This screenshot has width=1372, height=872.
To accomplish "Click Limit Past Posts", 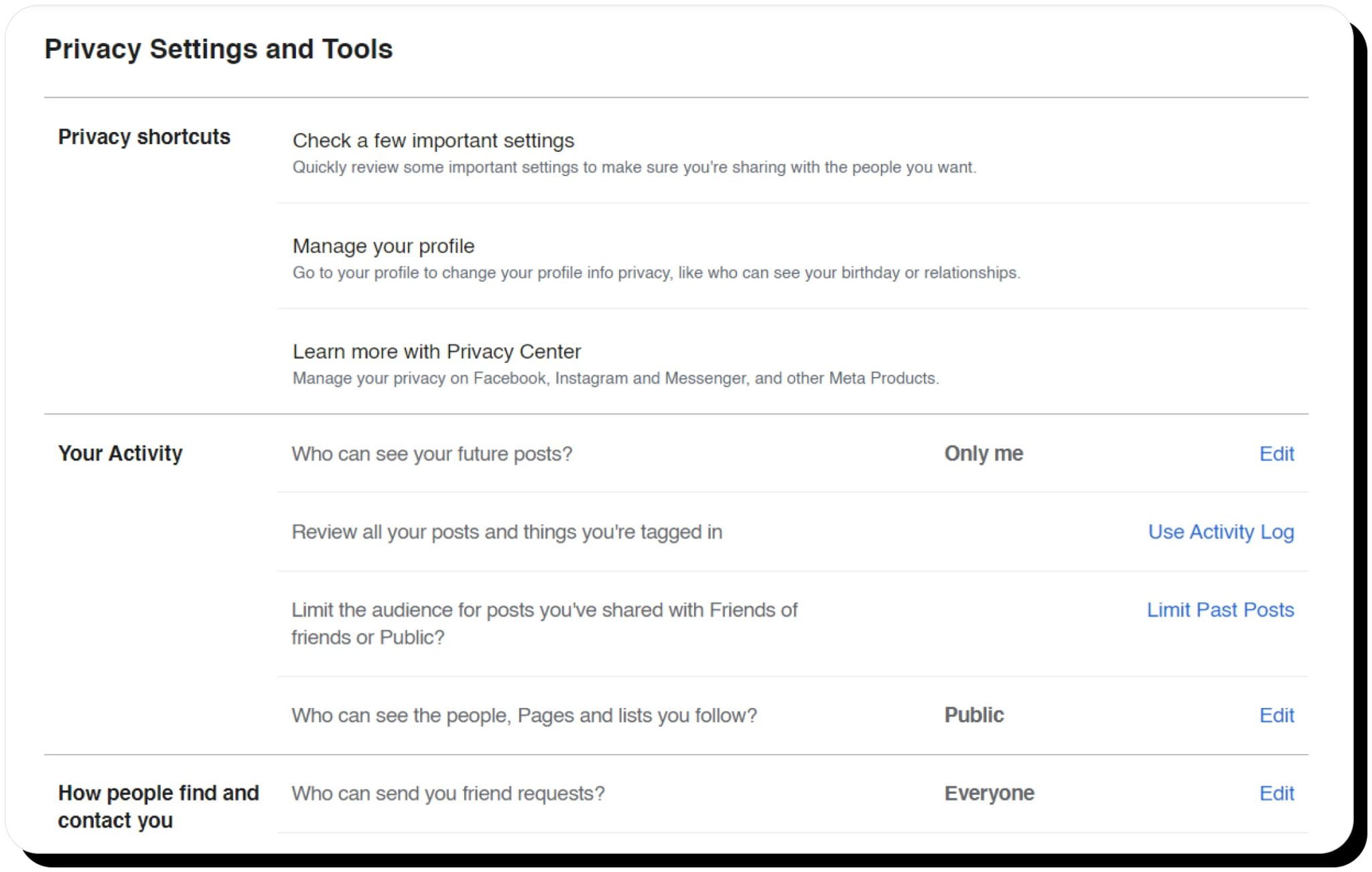I will [1219, 610].
